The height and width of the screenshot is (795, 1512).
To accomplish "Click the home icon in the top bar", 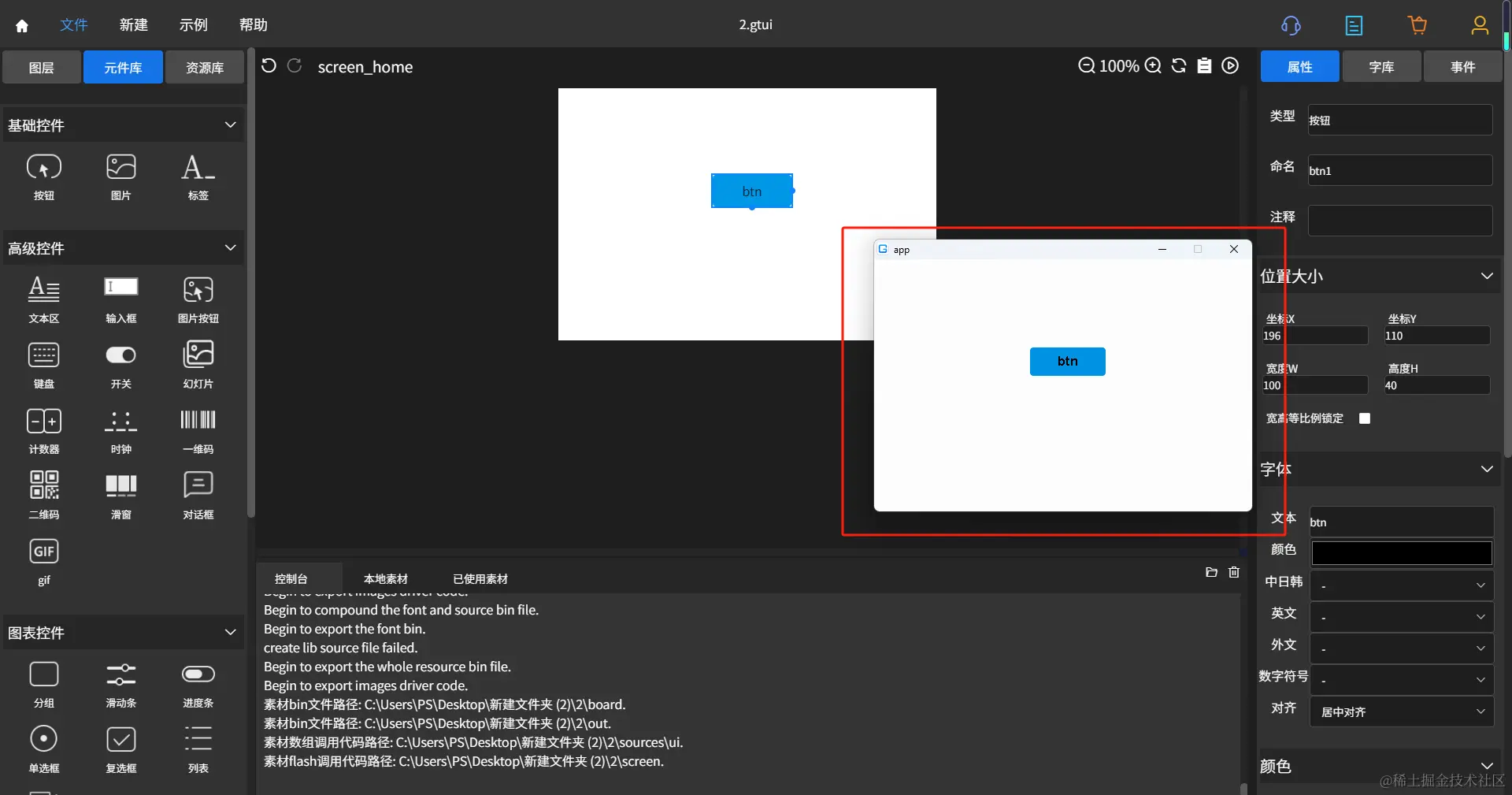I will (22, 26).
